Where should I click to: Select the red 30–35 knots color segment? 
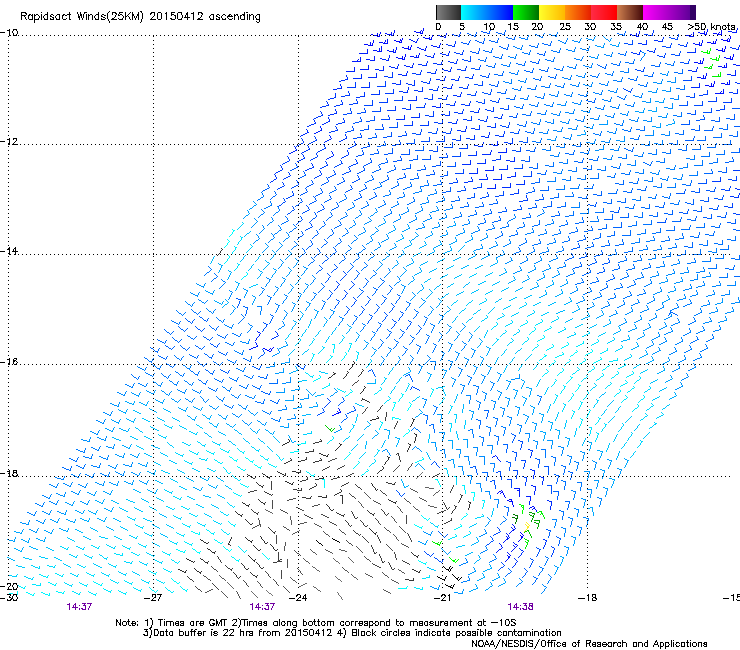pyautogui.click(x=604, y=12)
